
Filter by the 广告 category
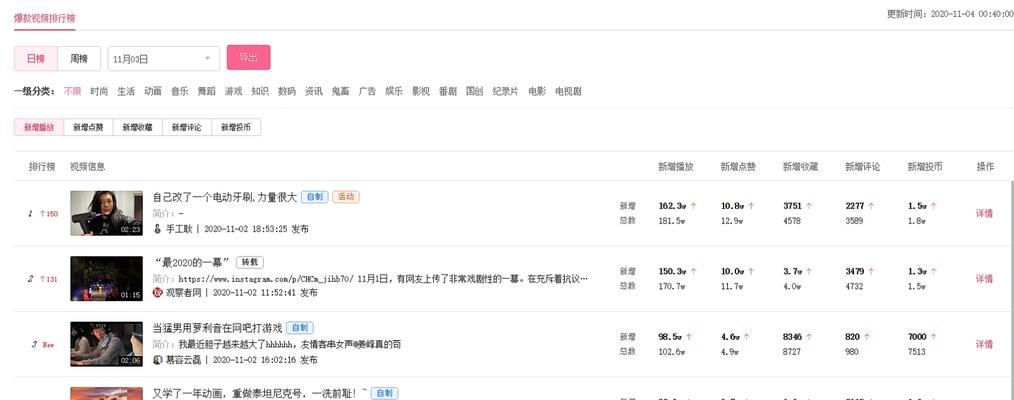click(367, 92)
